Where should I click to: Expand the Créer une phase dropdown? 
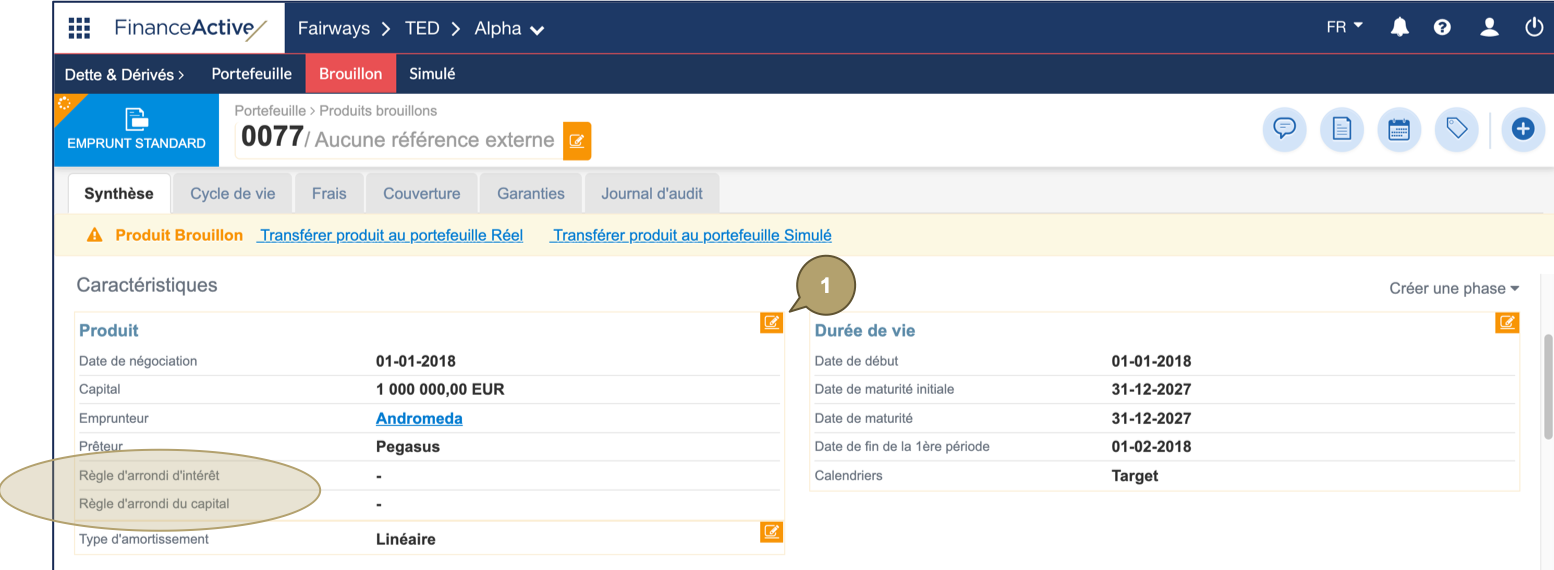click(x=1454, y=288)
